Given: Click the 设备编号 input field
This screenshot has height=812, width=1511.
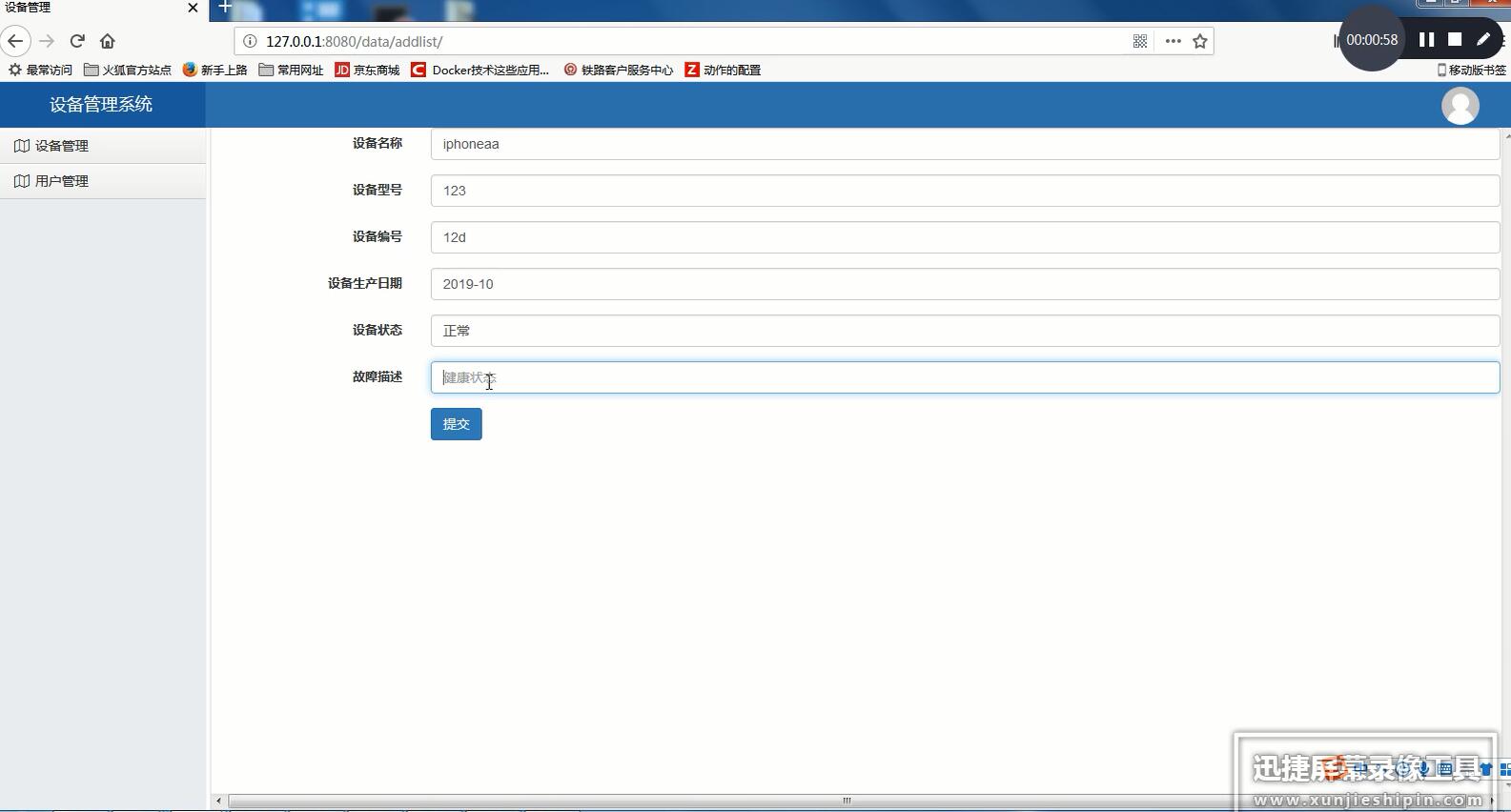Looking at the screenshot, I should point(965,237).
